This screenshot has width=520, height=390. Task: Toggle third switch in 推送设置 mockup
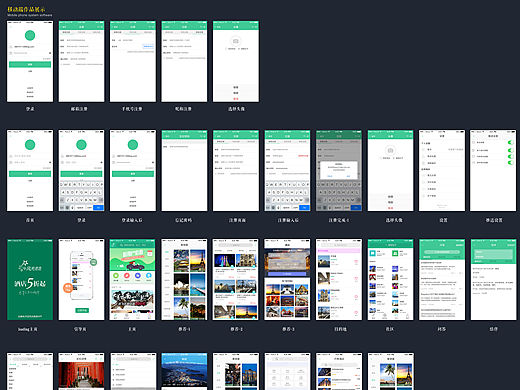coord(510,156)
